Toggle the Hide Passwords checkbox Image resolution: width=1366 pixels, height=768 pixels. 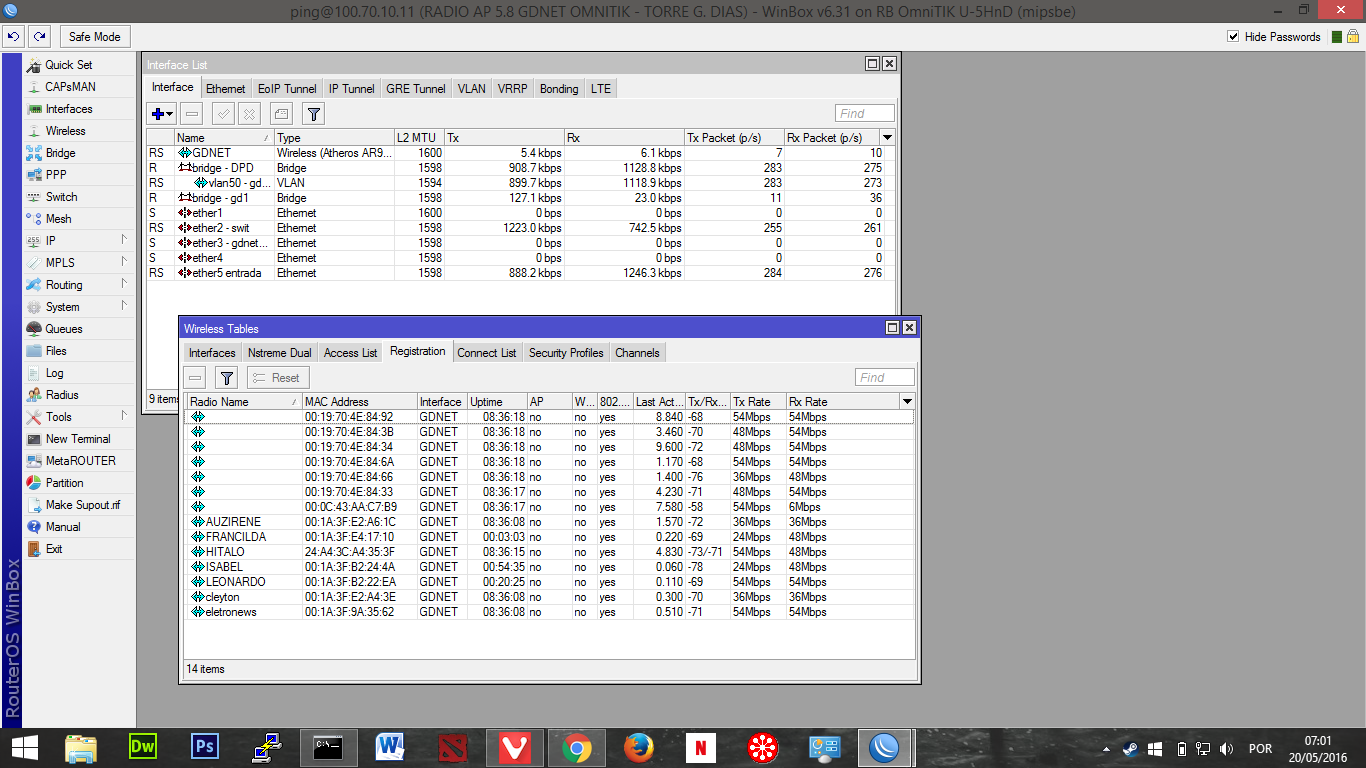tap(1233, 37)
